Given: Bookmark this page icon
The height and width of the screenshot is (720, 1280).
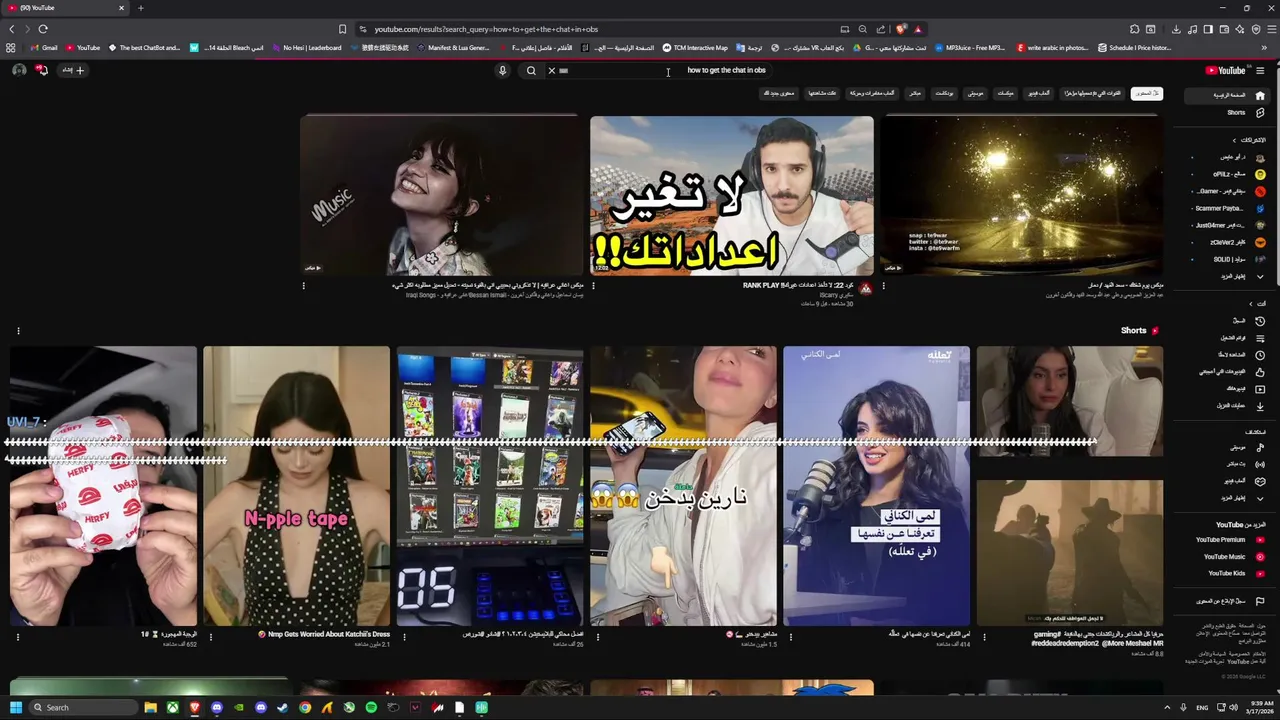Looking at the screenshot, I should pyautogui.click(x=342, y=29).
